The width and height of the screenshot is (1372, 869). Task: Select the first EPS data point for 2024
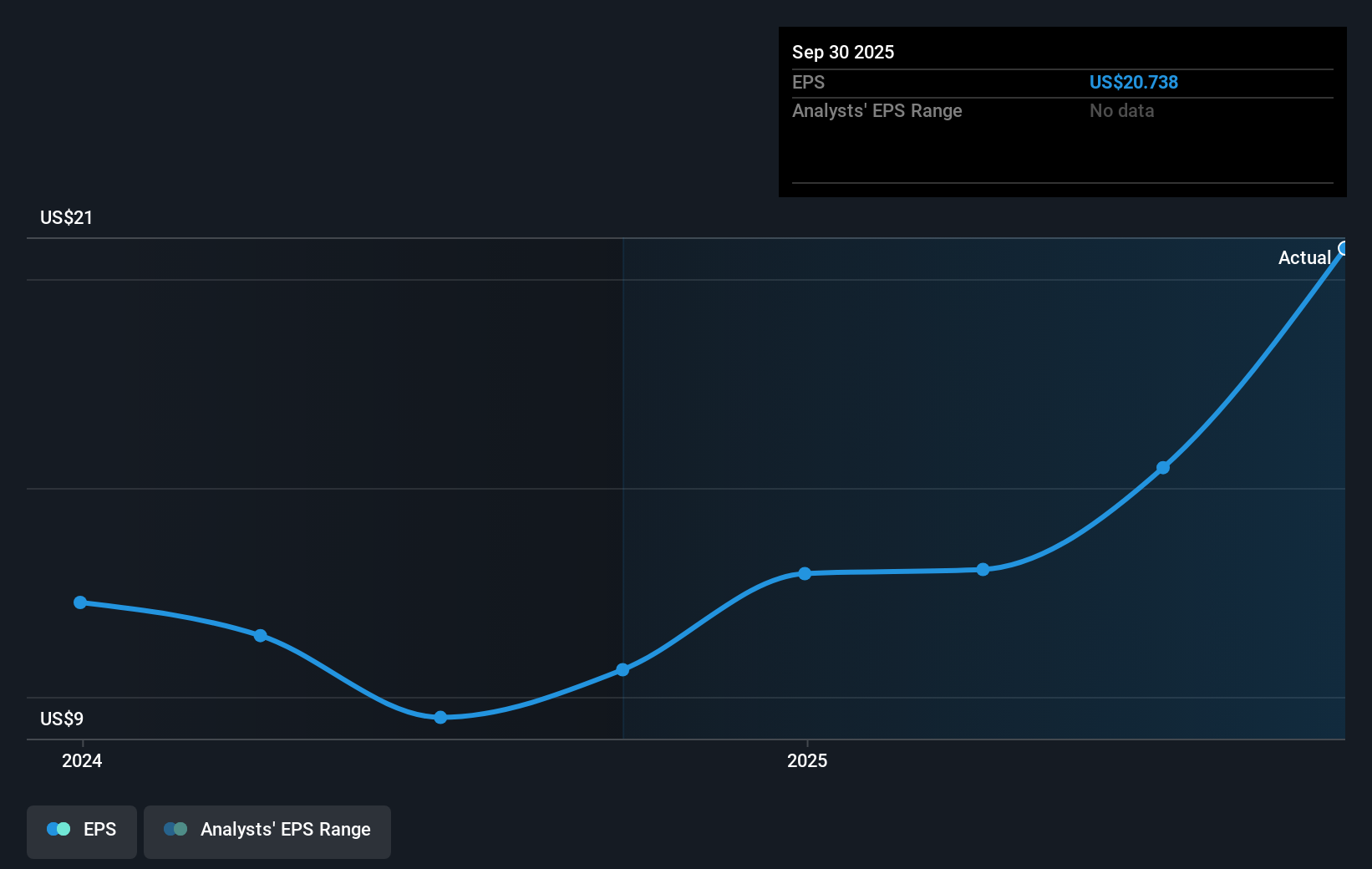coord(79,602)
